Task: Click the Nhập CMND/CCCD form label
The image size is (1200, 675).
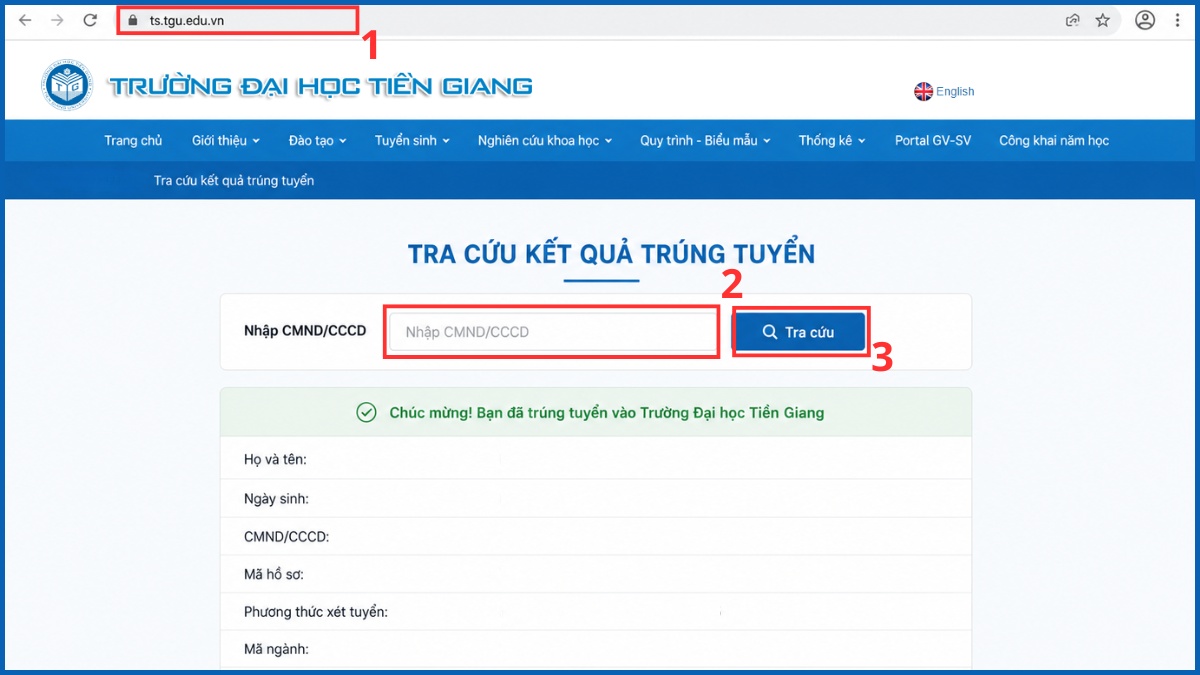Action: tap(305, 331)
